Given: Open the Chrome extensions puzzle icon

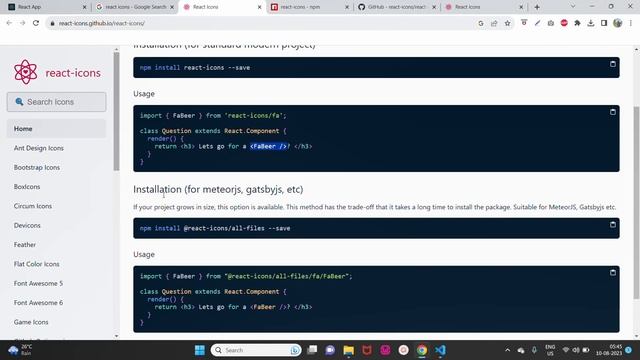Looking at the screenshot, I should (577, 23).
